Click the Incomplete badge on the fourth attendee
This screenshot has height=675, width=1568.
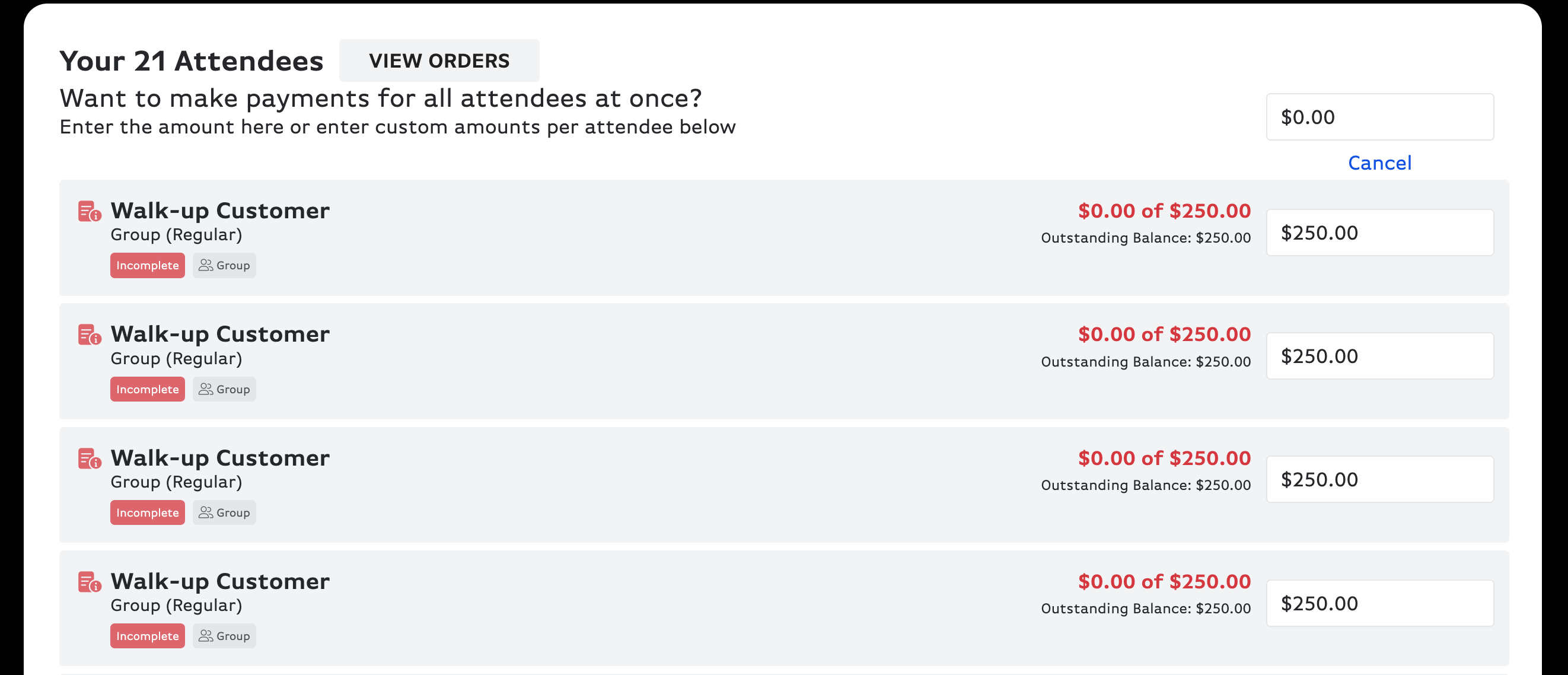point(147,635)
